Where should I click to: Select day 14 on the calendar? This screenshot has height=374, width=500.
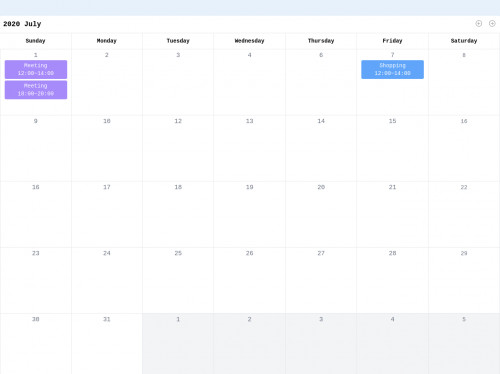[x=321, y=148]
